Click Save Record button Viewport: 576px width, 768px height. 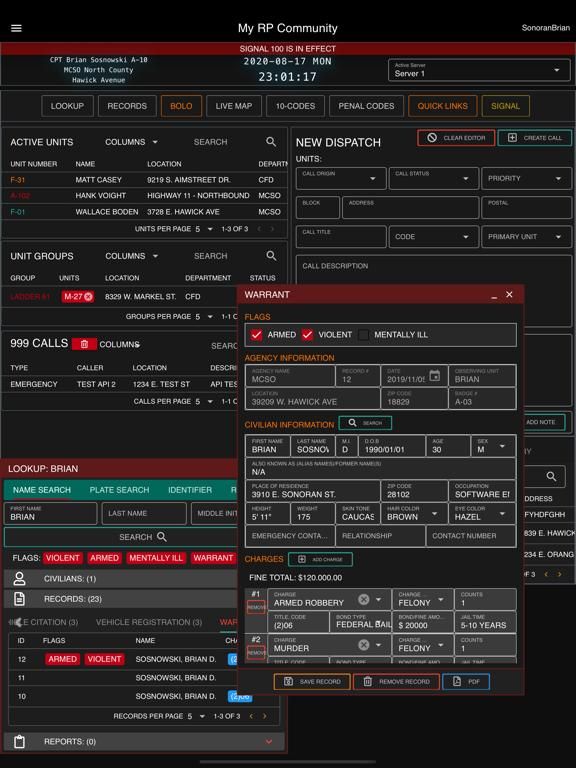click(x=312, y=681)
